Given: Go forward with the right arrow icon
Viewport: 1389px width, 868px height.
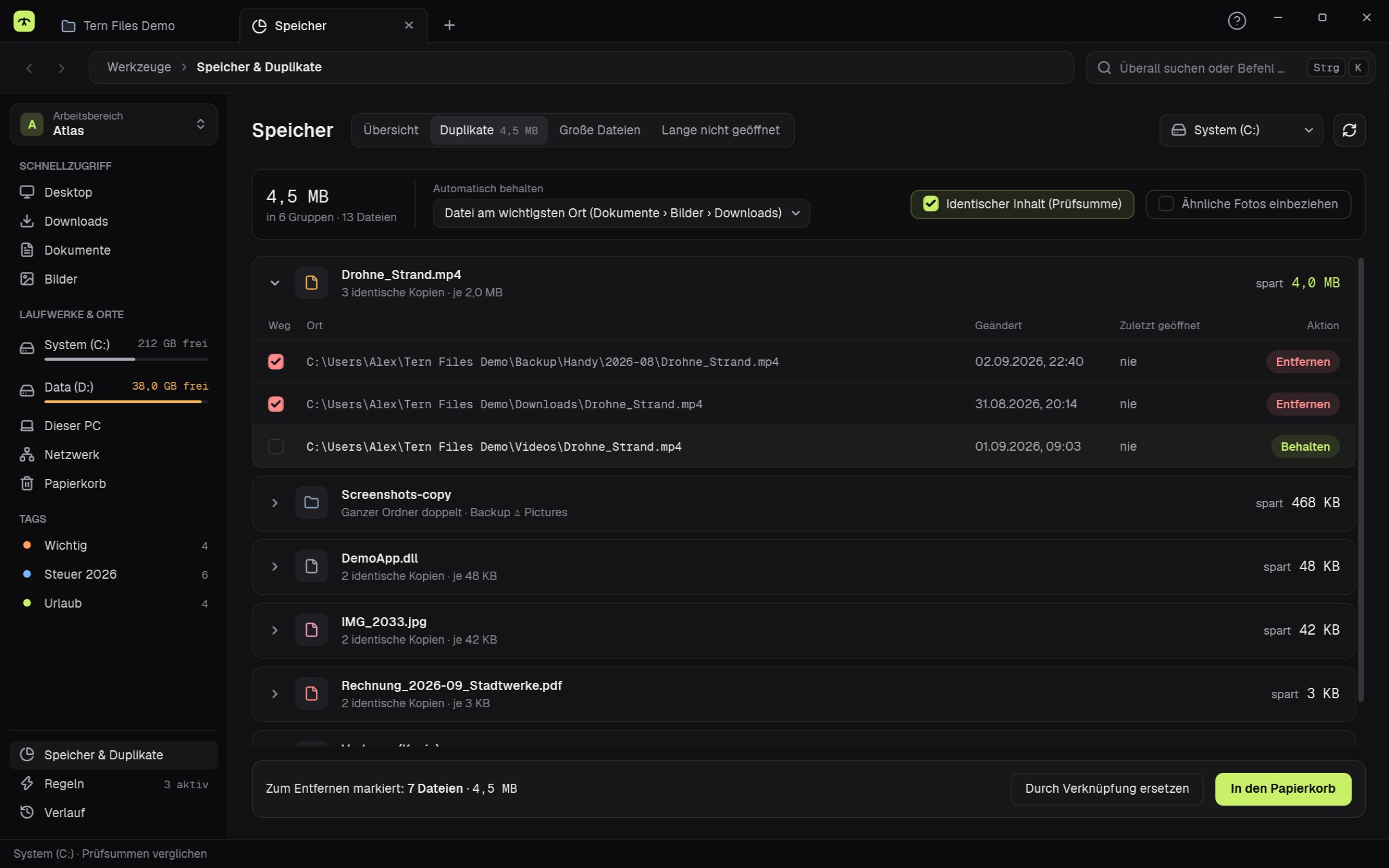Looking at the screenshot, I should pyautogui.click(x=61, y=68).
